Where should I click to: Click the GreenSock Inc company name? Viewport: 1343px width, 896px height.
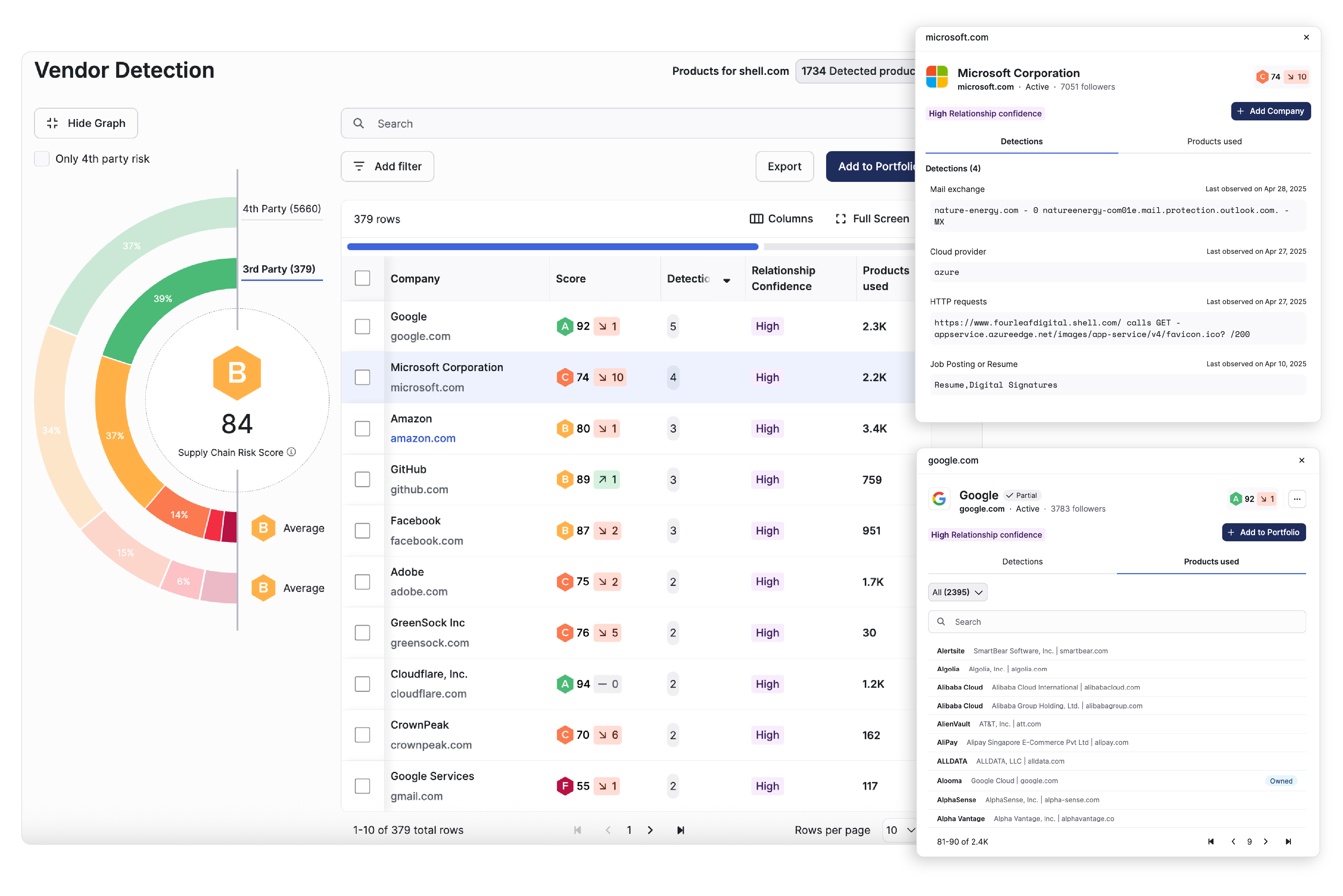click(428, 623)
